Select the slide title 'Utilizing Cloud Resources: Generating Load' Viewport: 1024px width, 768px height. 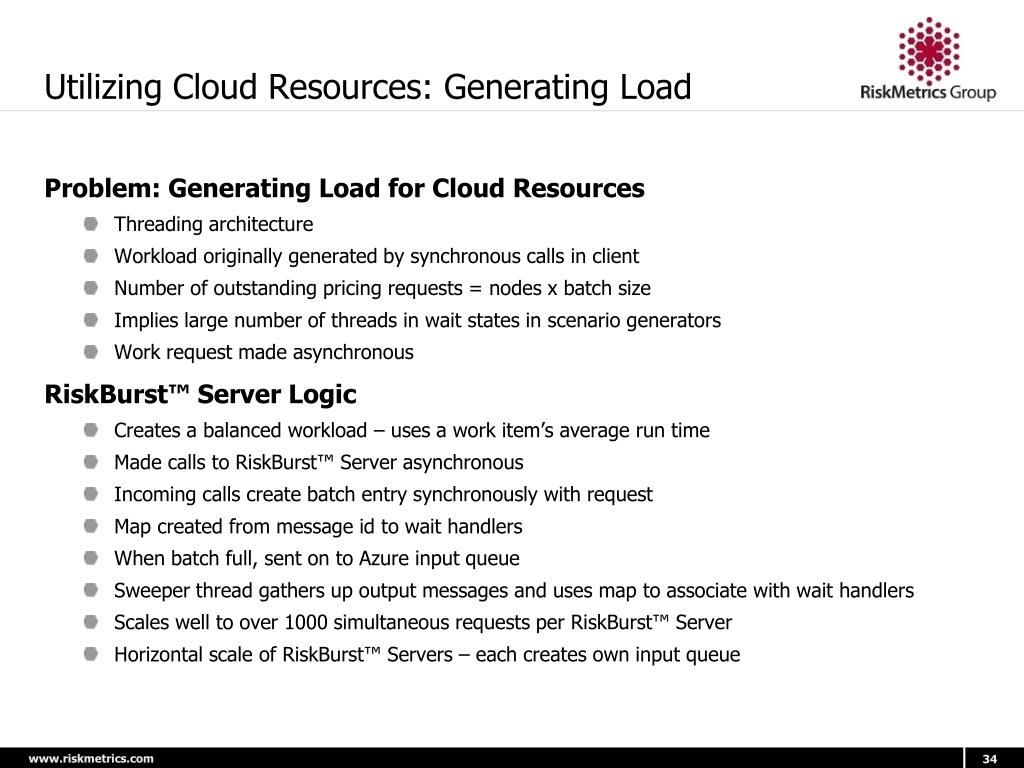coord(368,88)
